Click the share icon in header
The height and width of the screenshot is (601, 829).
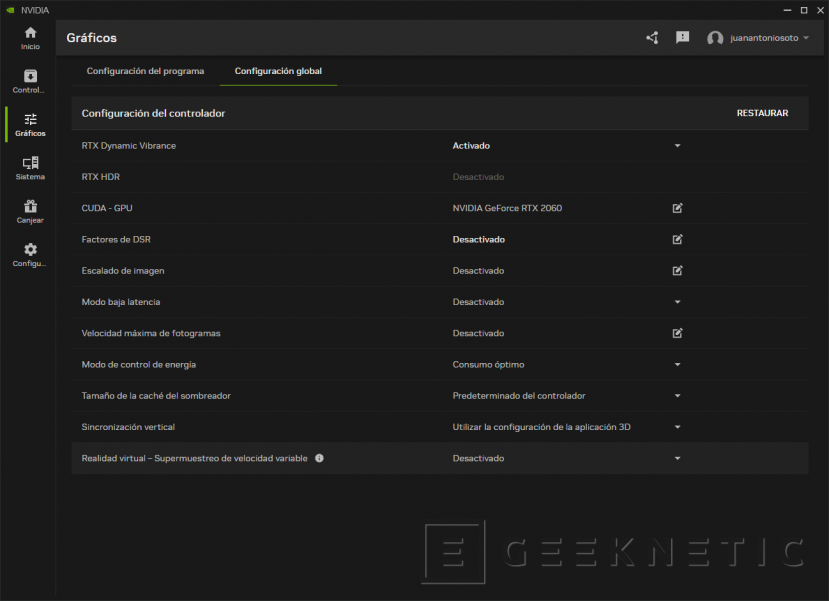652,38
